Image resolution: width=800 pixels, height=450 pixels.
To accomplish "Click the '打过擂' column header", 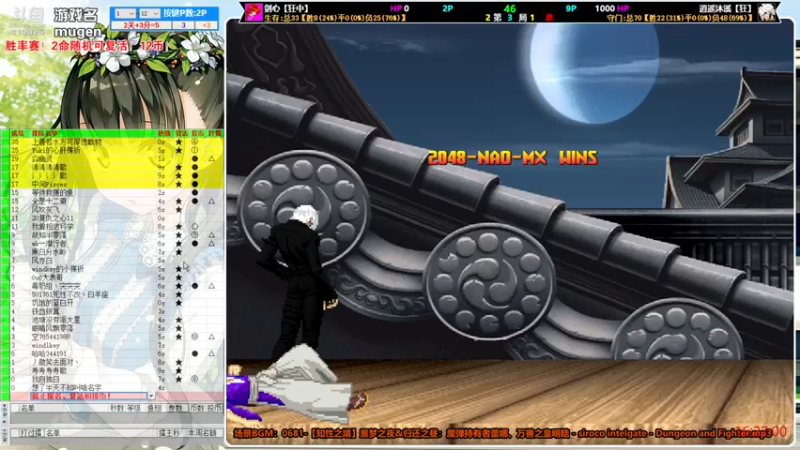I will 31,433.
